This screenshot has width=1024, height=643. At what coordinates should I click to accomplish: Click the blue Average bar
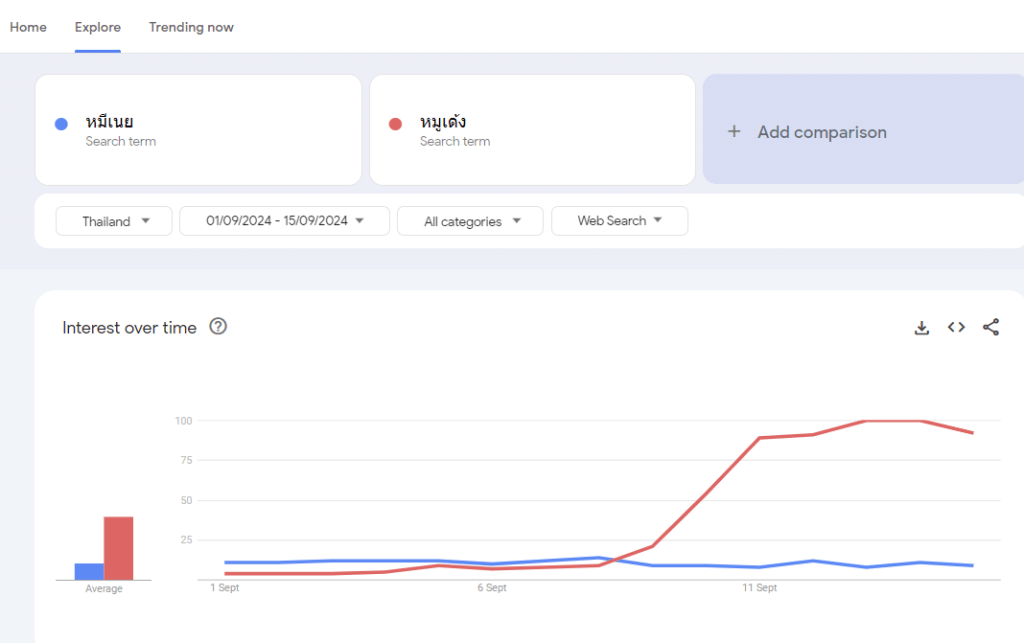point(89,571)
